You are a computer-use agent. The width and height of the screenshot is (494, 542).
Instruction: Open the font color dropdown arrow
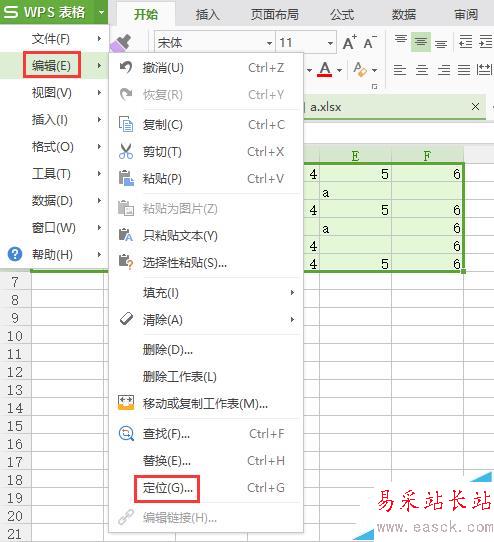click(x=340, y=70)
